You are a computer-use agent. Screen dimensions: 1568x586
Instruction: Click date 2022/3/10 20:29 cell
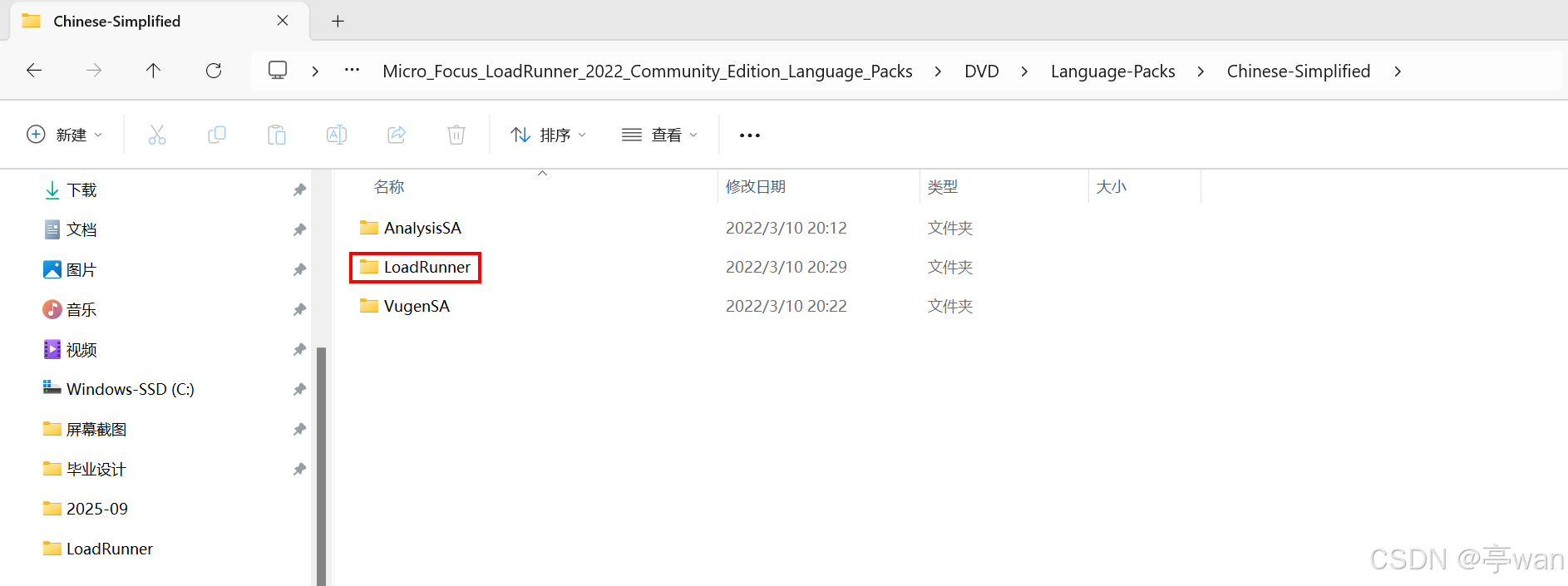pos(786,267)
